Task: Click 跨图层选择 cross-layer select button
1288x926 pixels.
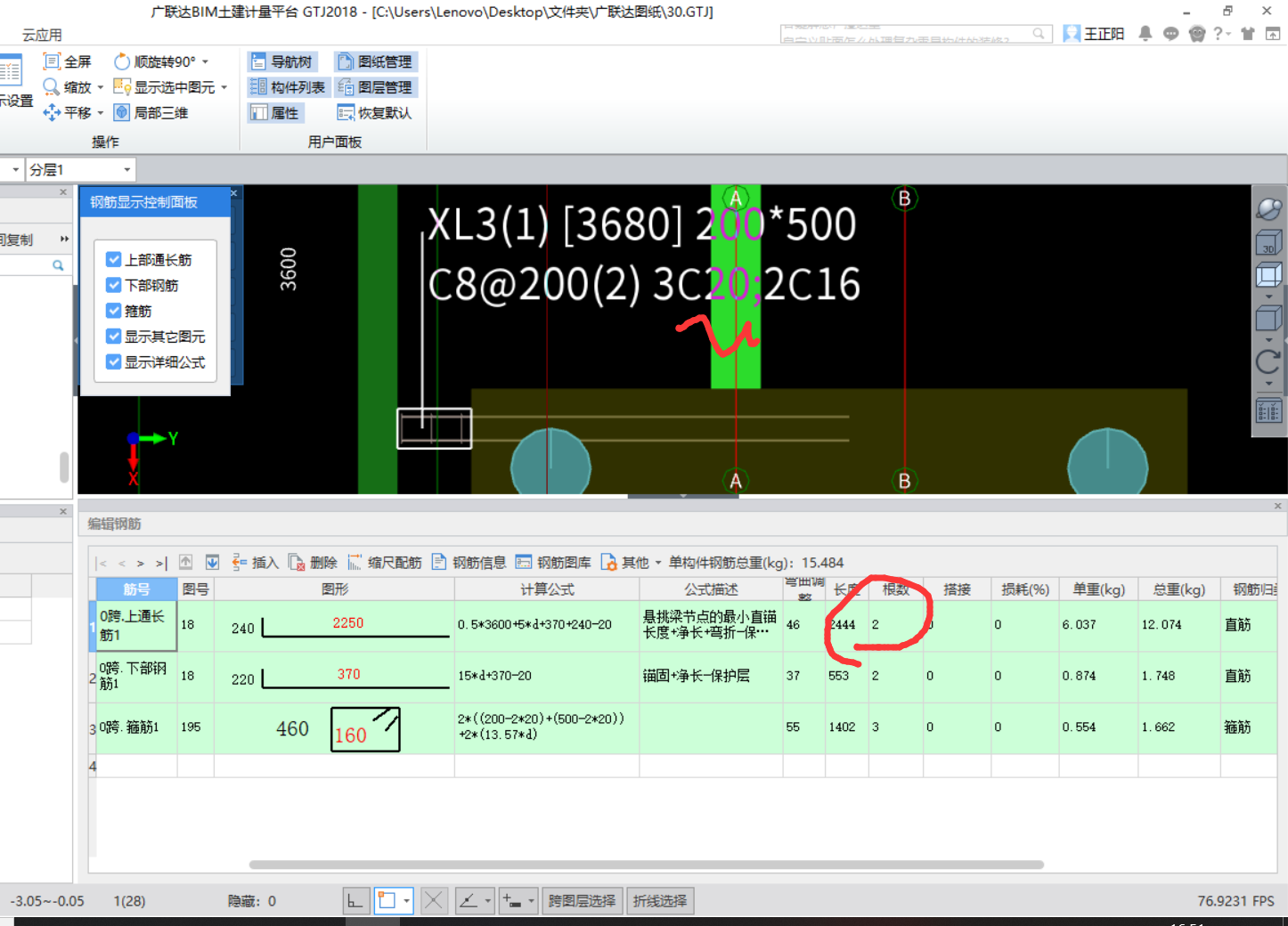Action: point(582,901)
